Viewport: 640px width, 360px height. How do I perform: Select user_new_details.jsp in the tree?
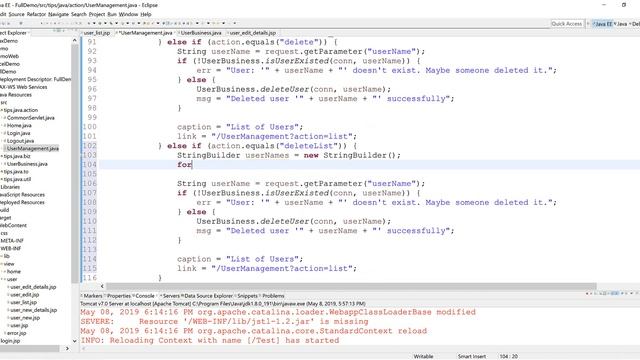tap(33, 311)
